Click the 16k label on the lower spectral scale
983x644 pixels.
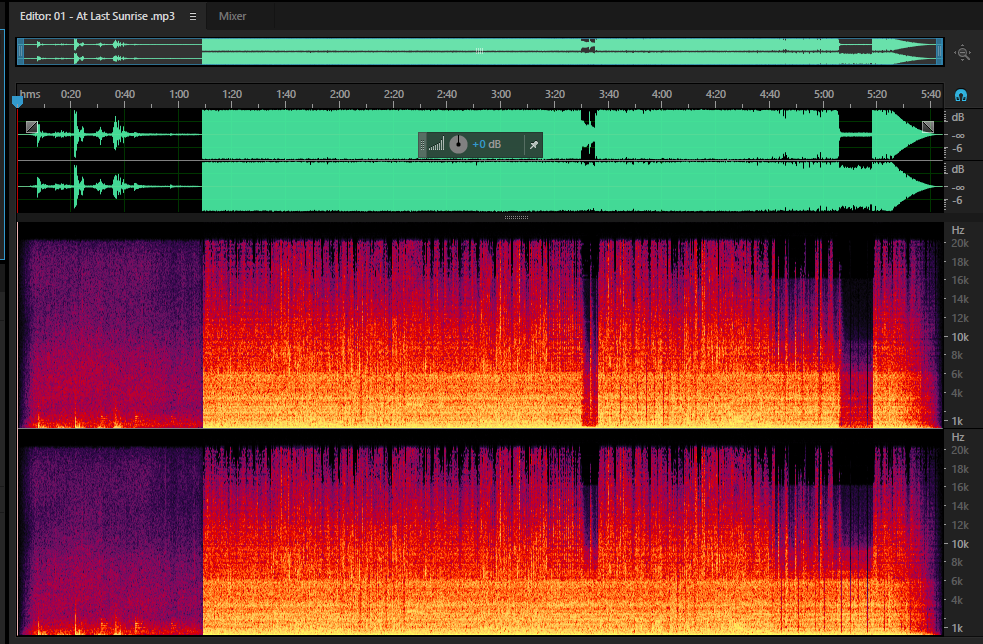pos(960,487)
